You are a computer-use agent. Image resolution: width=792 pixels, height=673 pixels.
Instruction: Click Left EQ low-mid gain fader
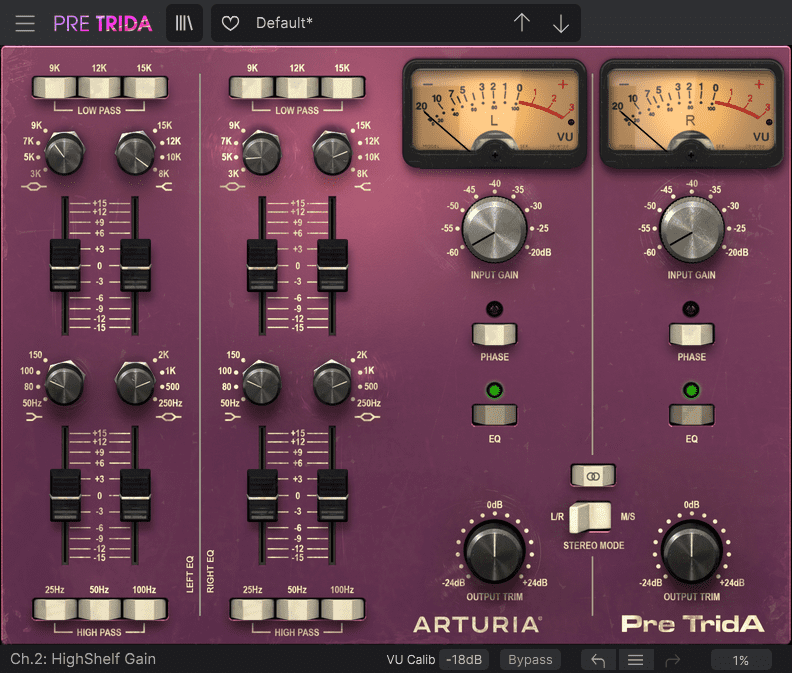click(135, 496)
